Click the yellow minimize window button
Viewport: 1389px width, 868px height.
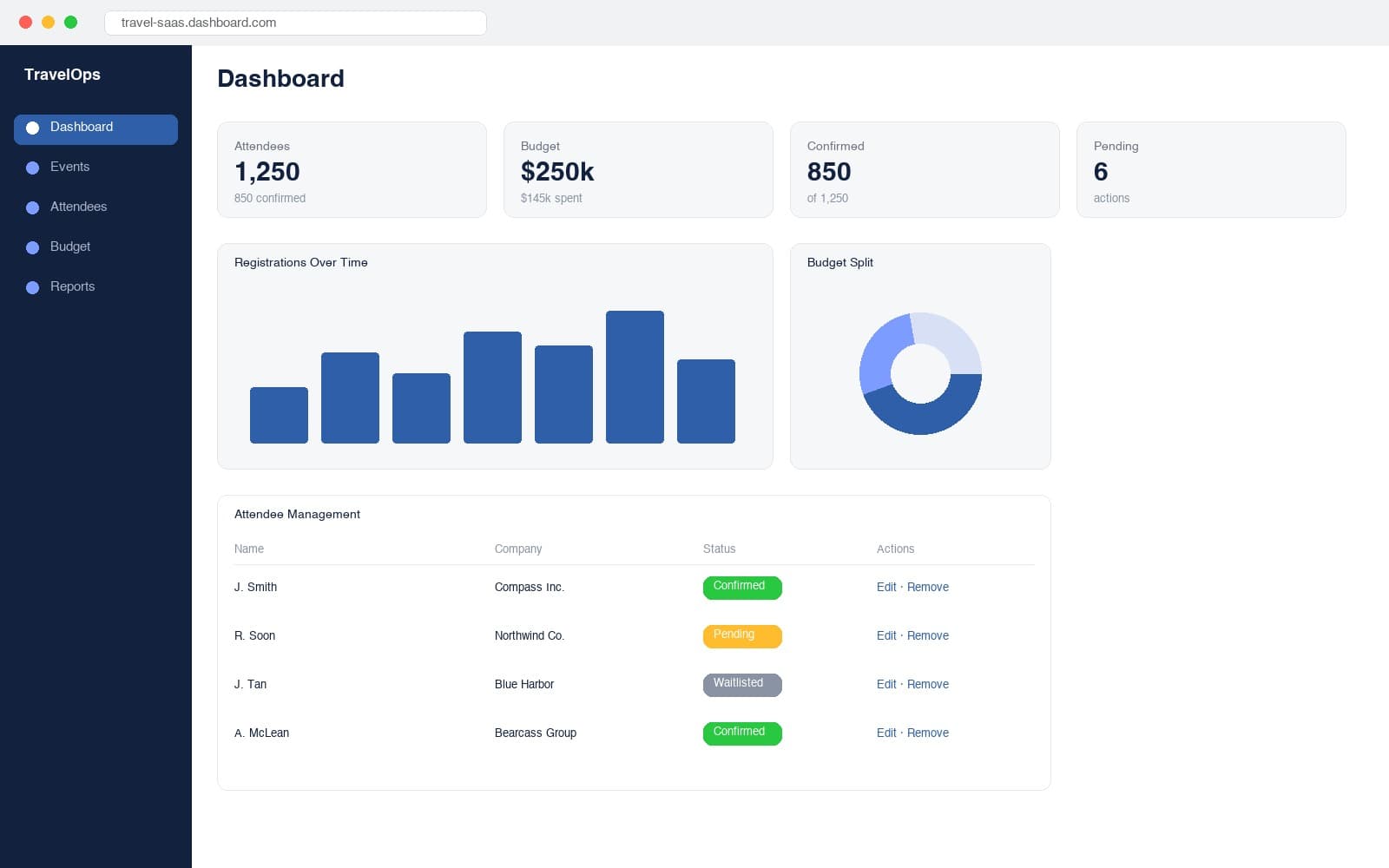[49, 23]
